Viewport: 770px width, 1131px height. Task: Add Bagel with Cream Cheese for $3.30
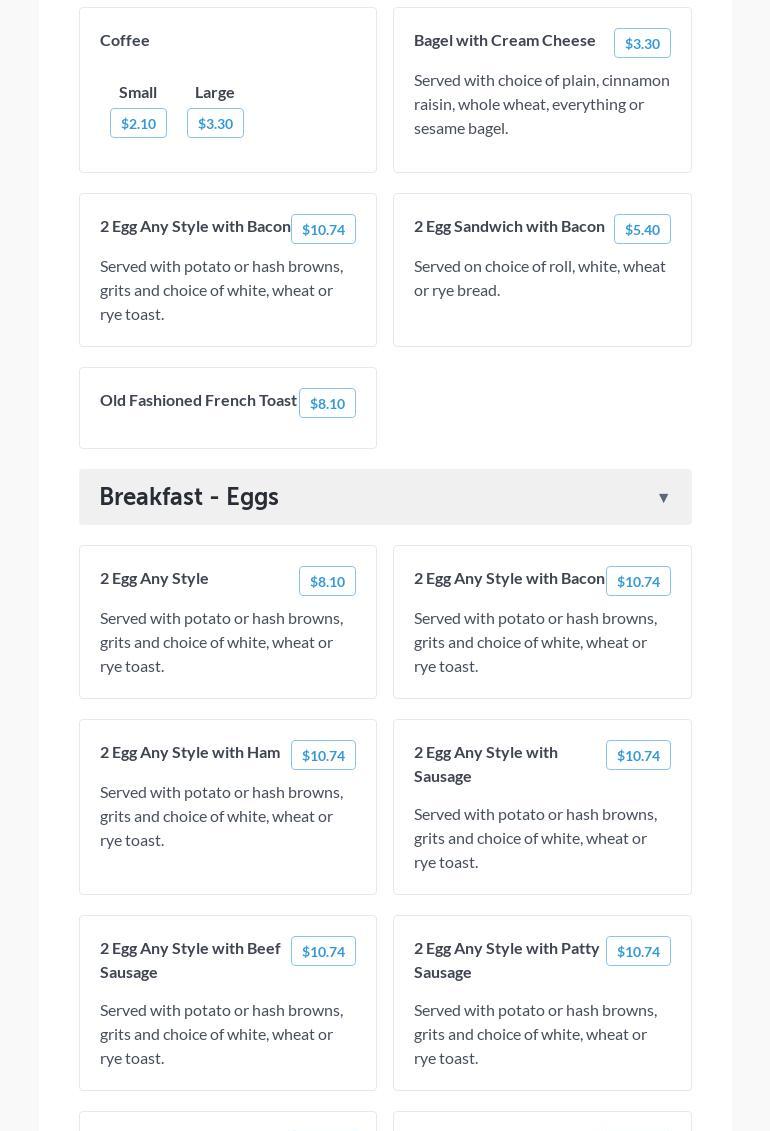click(642, 44)
